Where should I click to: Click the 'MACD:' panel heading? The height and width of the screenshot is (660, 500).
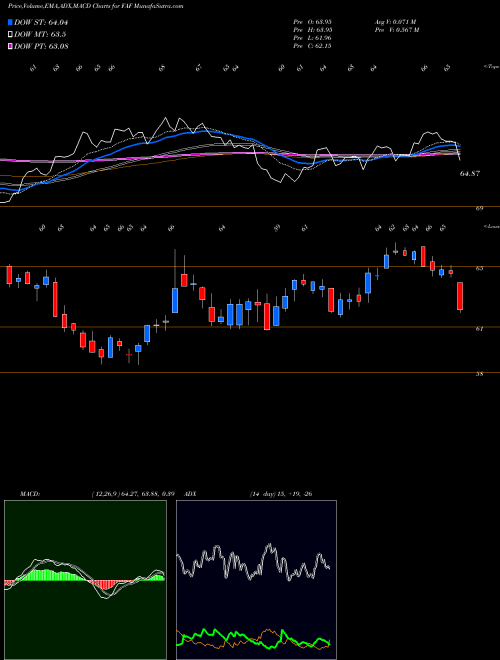coord(30,494)
